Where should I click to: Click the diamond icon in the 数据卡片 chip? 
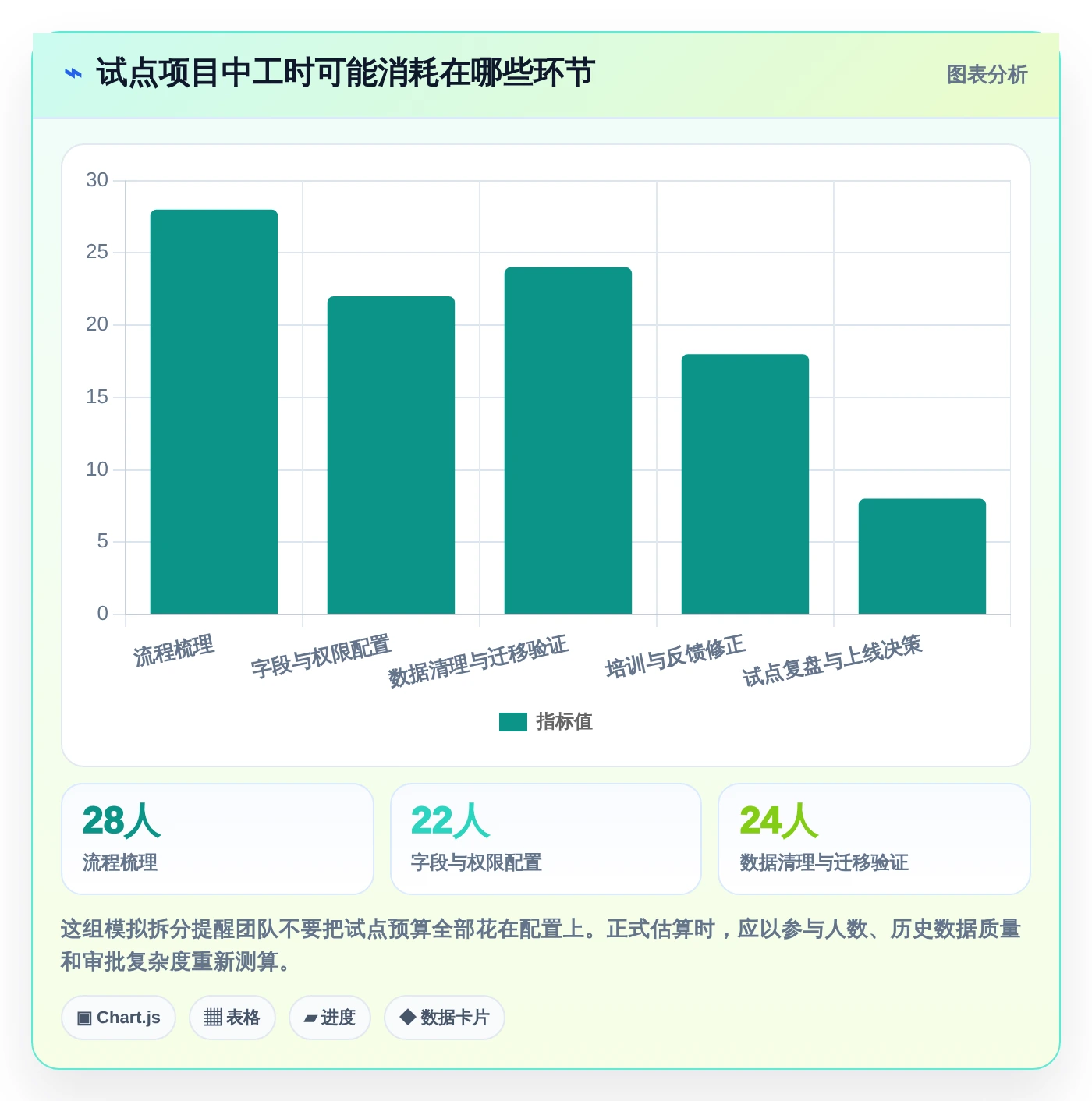407,1017
